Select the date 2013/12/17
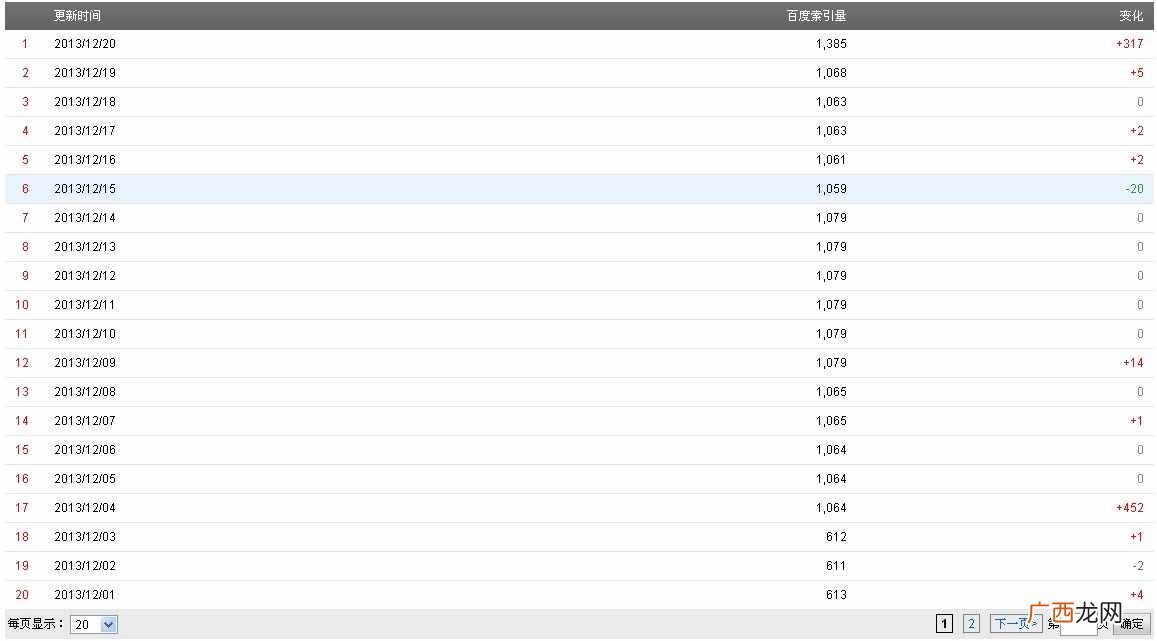The height and width of the screenshot is (641, 1157). click(85, 131)
